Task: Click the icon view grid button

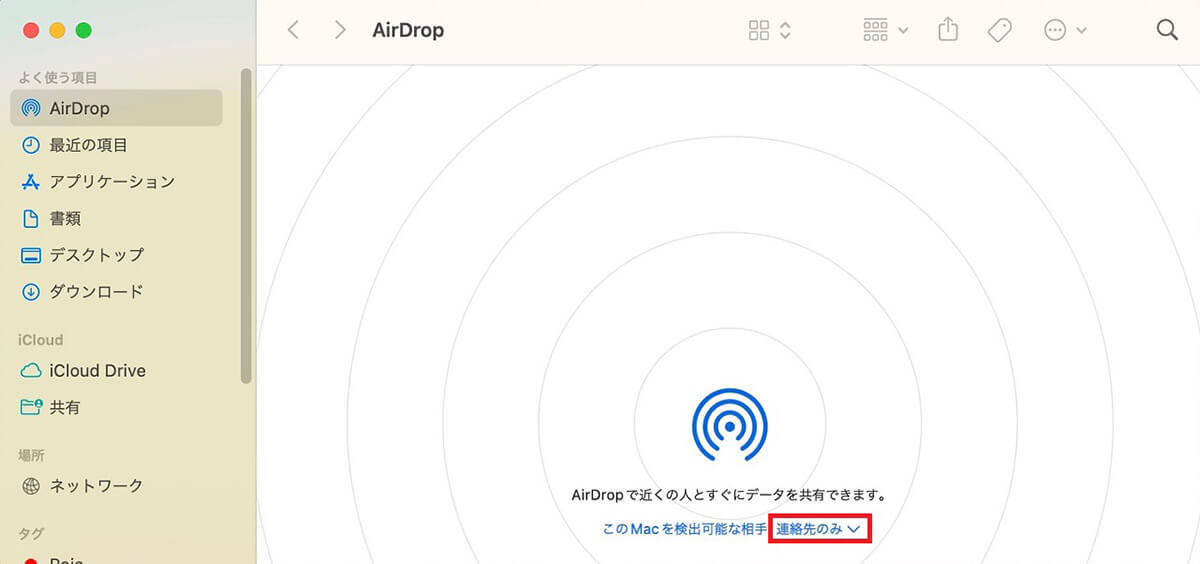Action: (759, 30)
